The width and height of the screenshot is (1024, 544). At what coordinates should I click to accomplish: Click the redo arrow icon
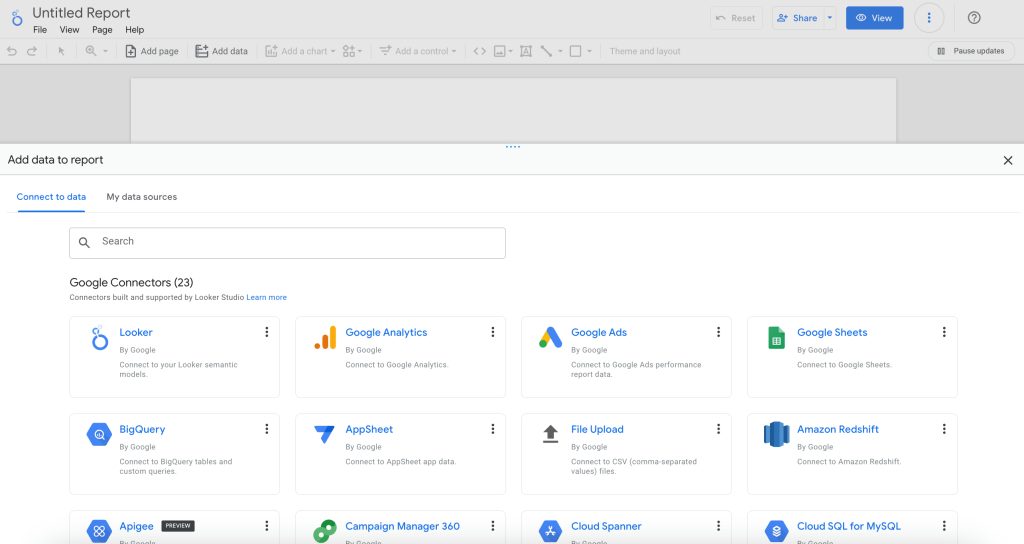pyautogui.click(x=31, y=51)
